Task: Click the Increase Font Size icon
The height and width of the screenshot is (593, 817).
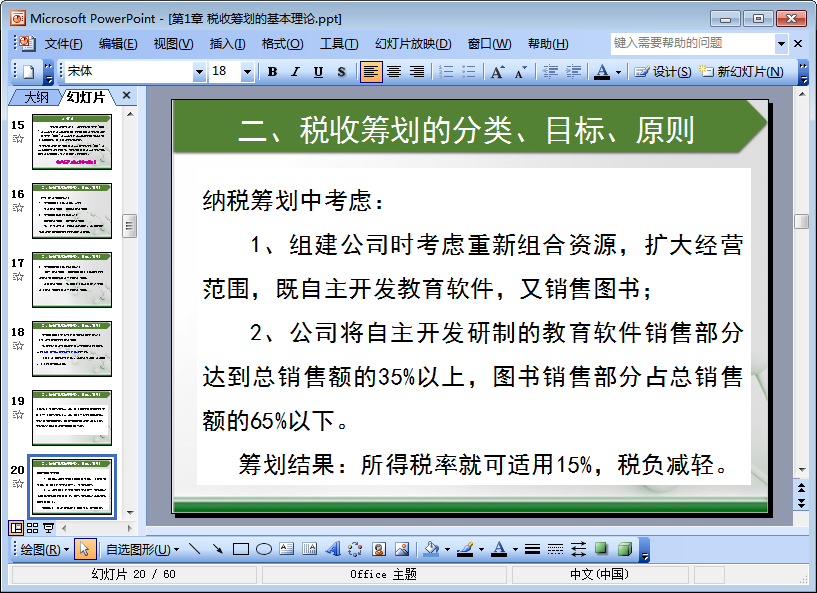Action: tap(497, 72)
